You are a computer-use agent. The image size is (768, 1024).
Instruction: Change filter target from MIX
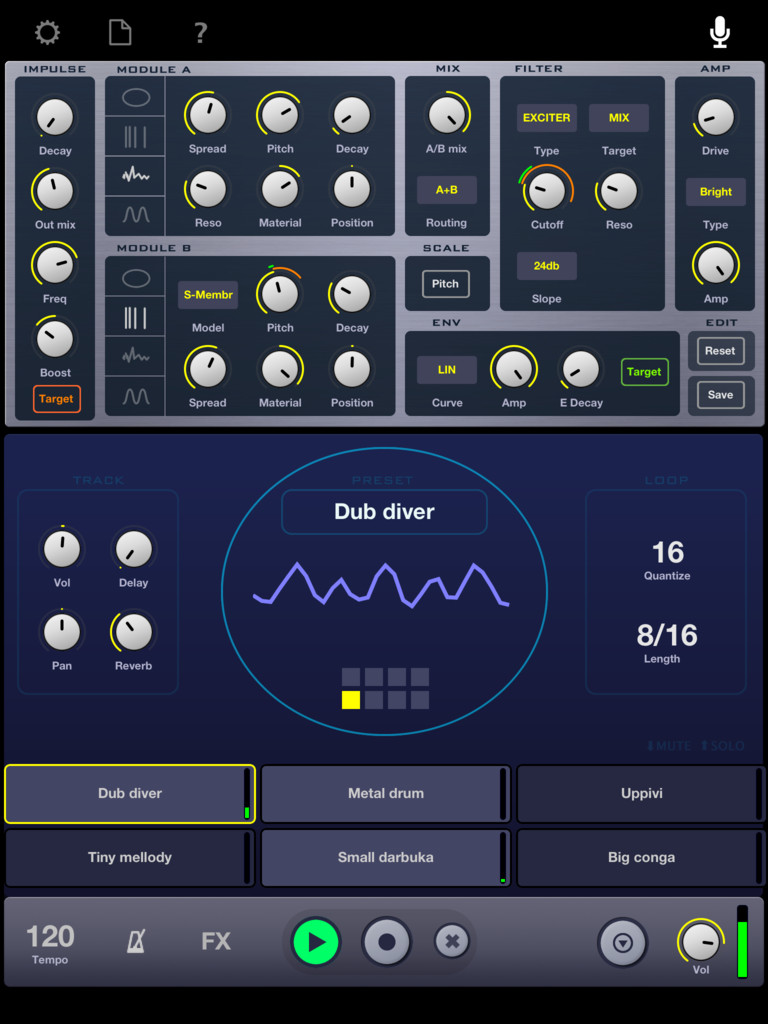click(618, 118)
